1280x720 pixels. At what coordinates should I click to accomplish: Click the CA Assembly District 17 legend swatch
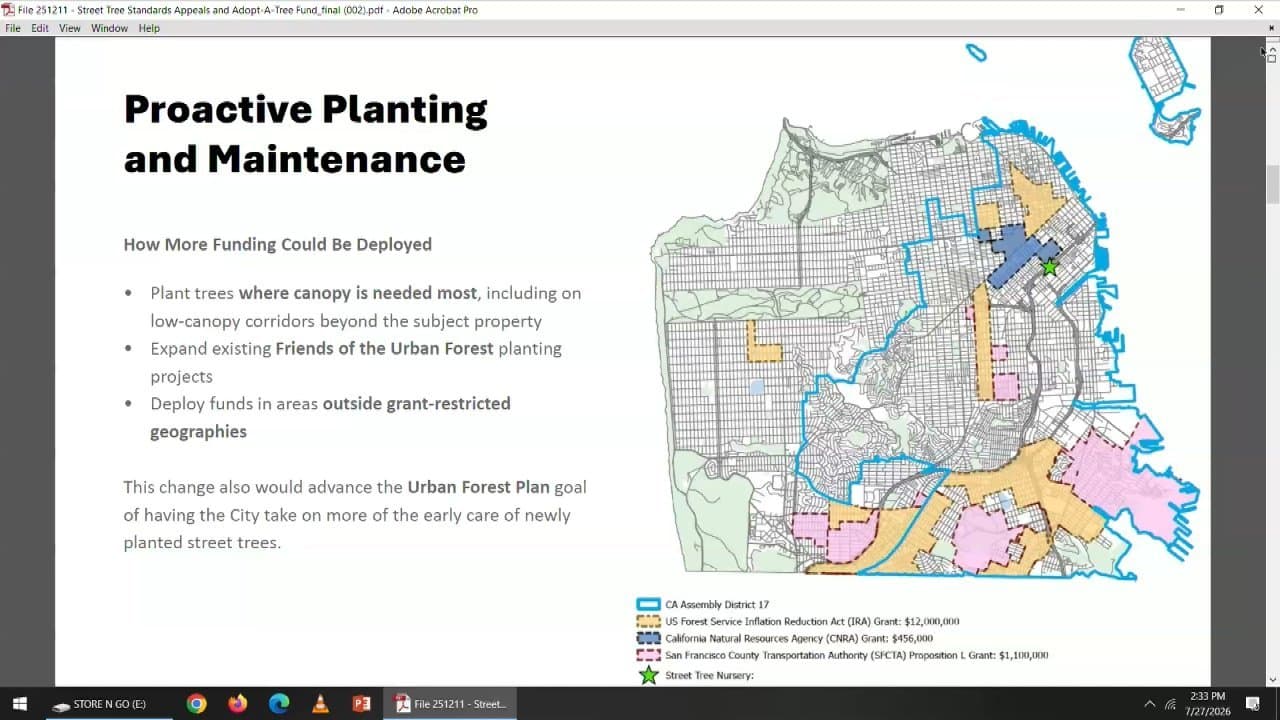(649, 605)
